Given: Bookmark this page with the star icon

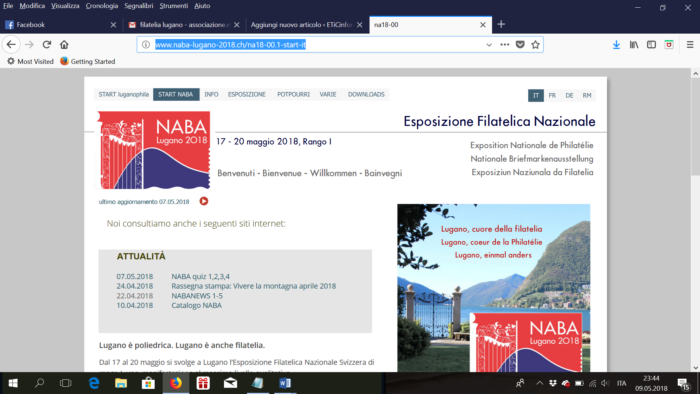Looking at the screenshot, I should tap(535, 45).
